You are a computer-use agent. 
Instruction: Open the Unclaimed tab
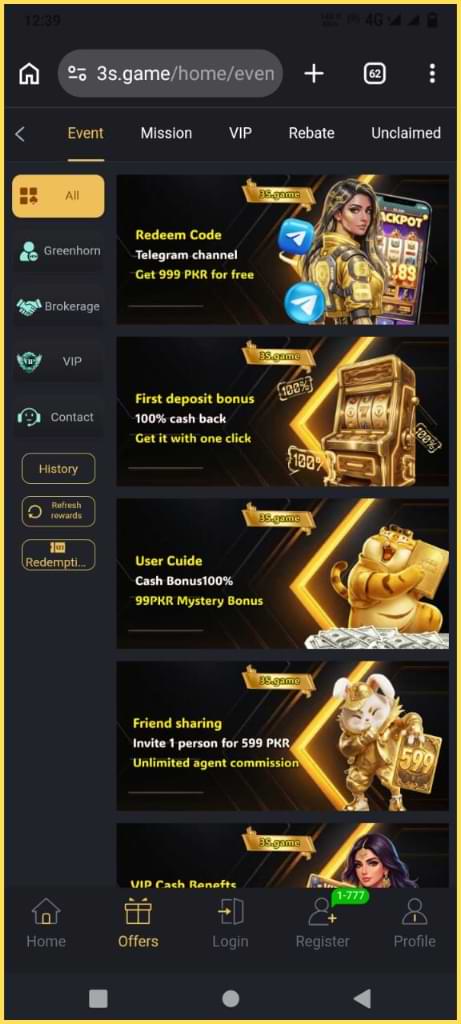[x=406, y=133]
